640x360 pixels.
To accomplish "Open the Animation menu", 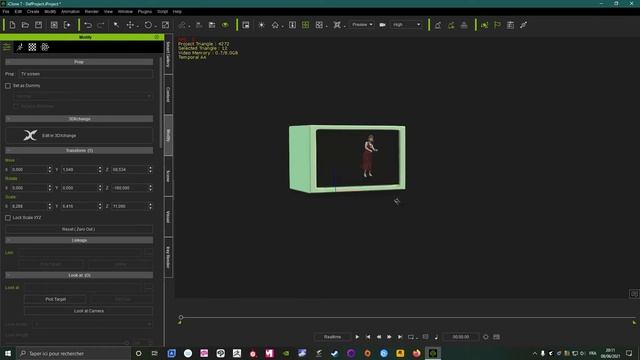I will (x=70, y=11).
